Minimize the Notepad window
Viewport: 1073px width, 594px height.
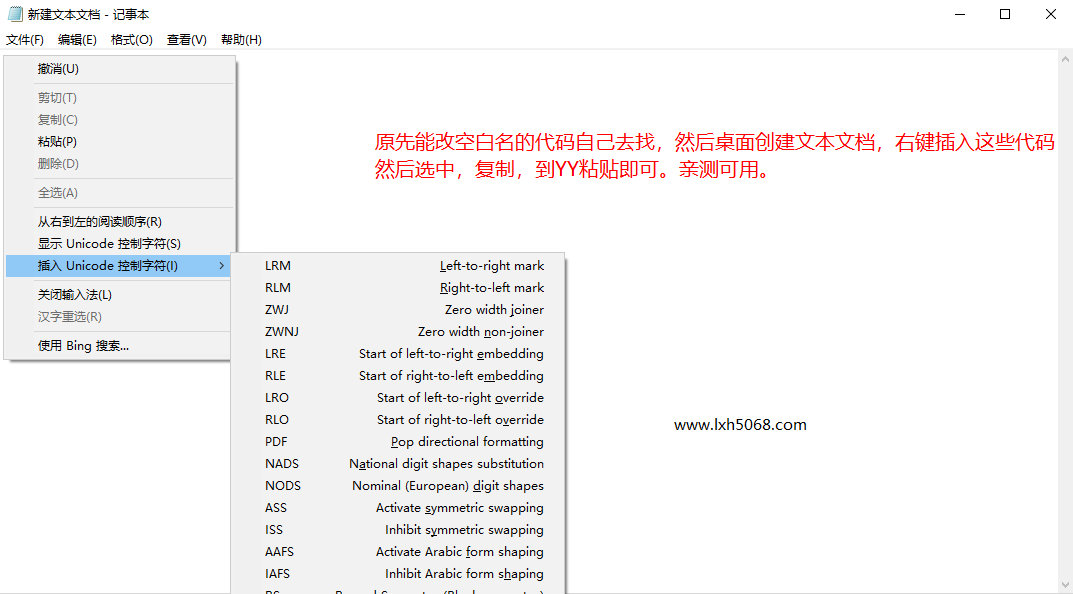[958, 14]
